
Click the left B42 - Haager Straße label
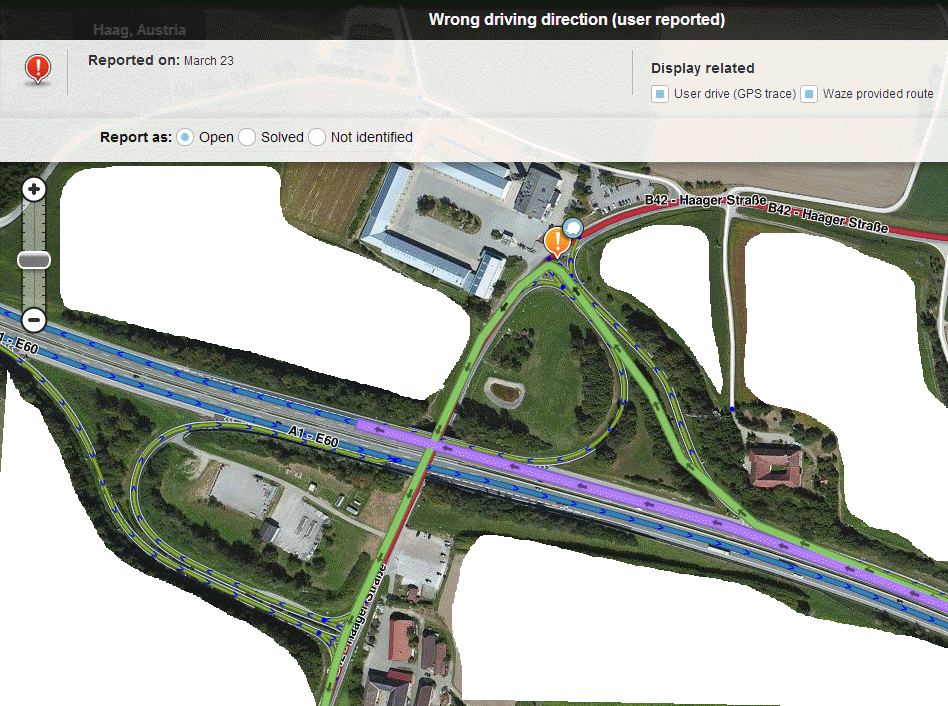(x=706, y=200)
